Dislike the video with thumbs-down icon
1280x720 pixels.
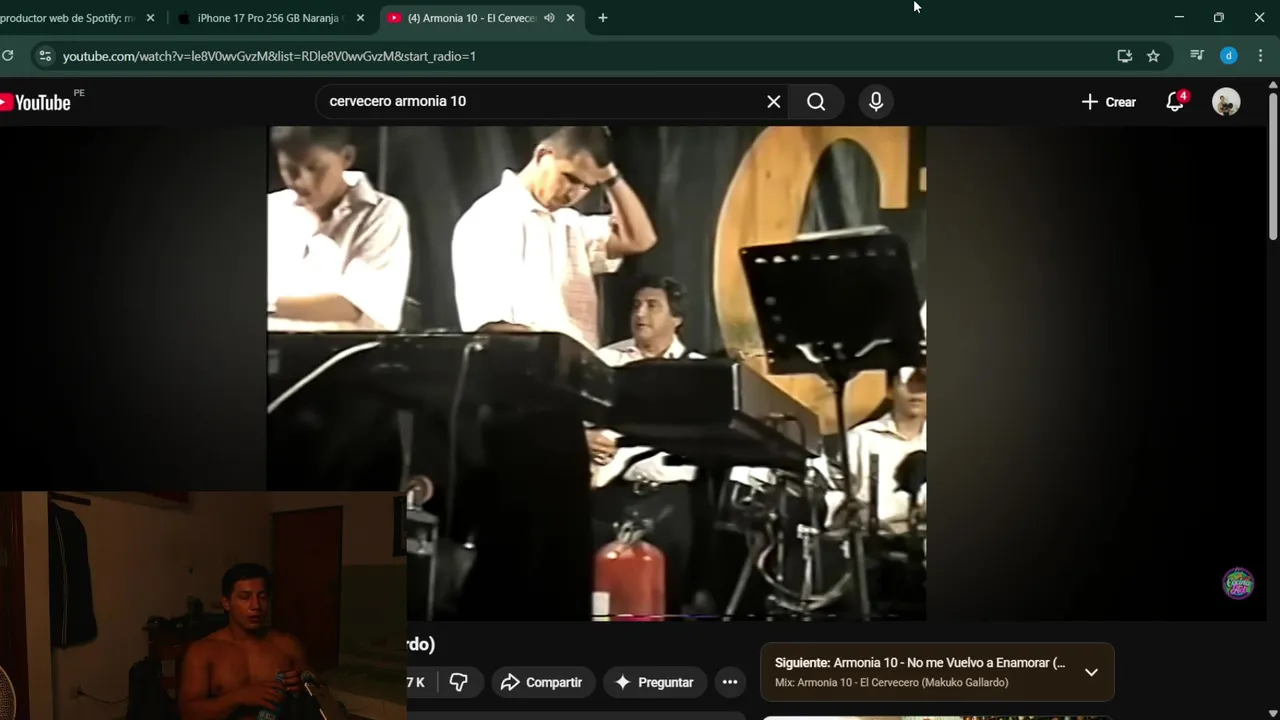coord(459,682)
